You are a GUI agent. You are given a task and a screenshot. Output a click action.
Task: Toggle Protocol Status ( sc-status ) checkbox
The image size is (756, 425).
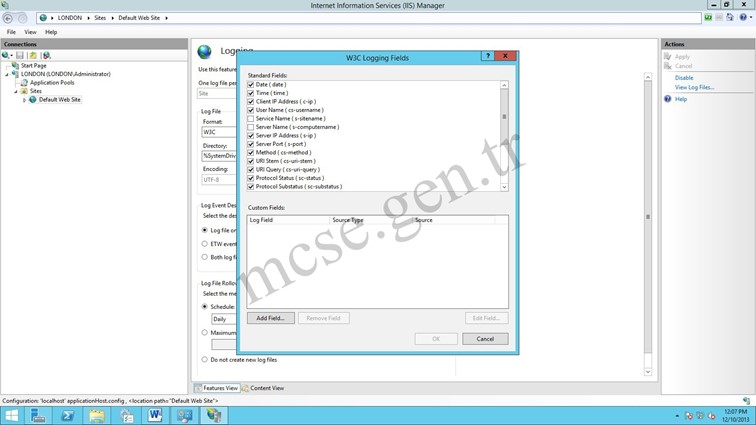click(x=251, y=178)
